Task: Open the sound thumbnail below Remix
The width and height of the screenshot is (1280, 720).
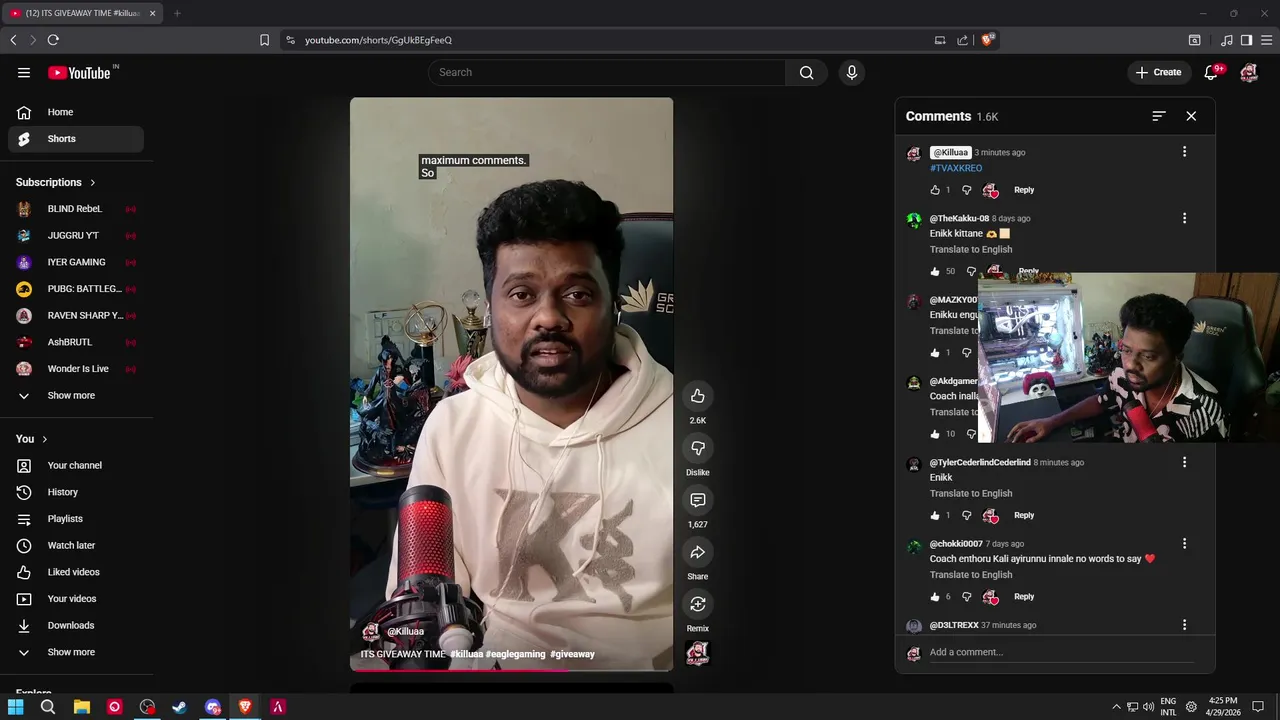Action: pyautogui.click(x=698, y=653)
